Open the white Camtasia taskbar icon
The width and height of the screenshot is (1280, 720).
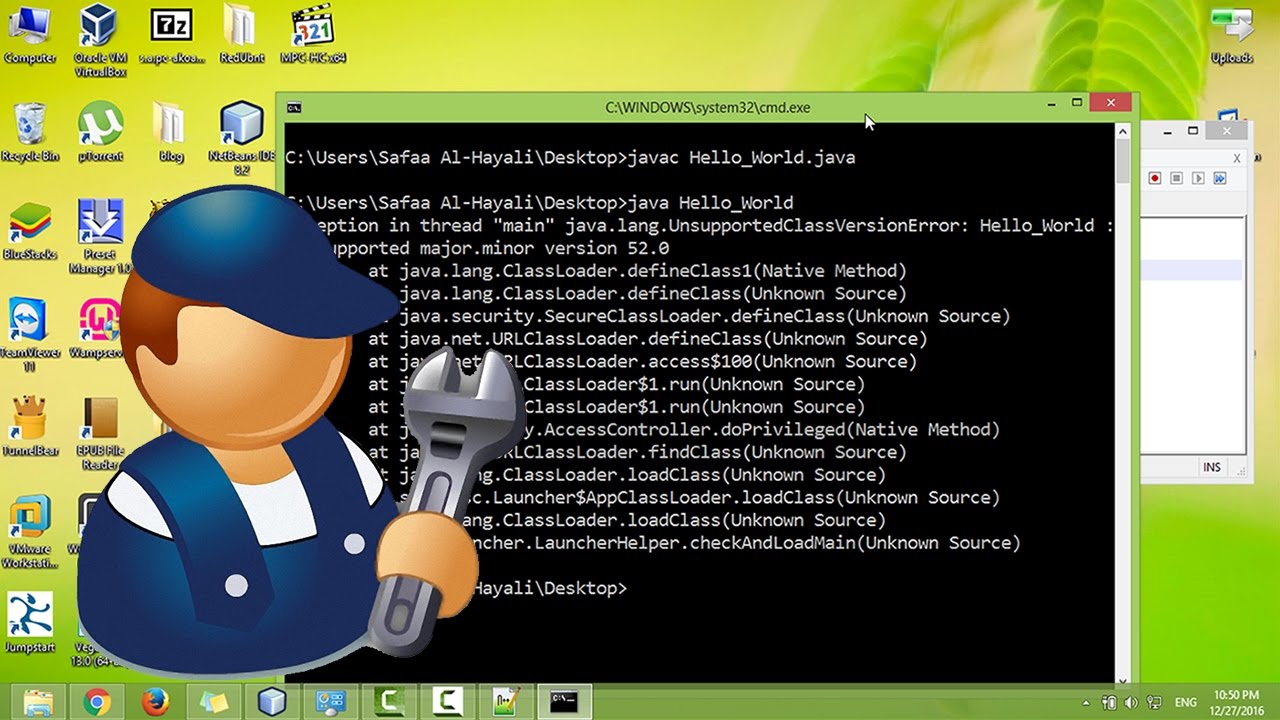point(447,702)
